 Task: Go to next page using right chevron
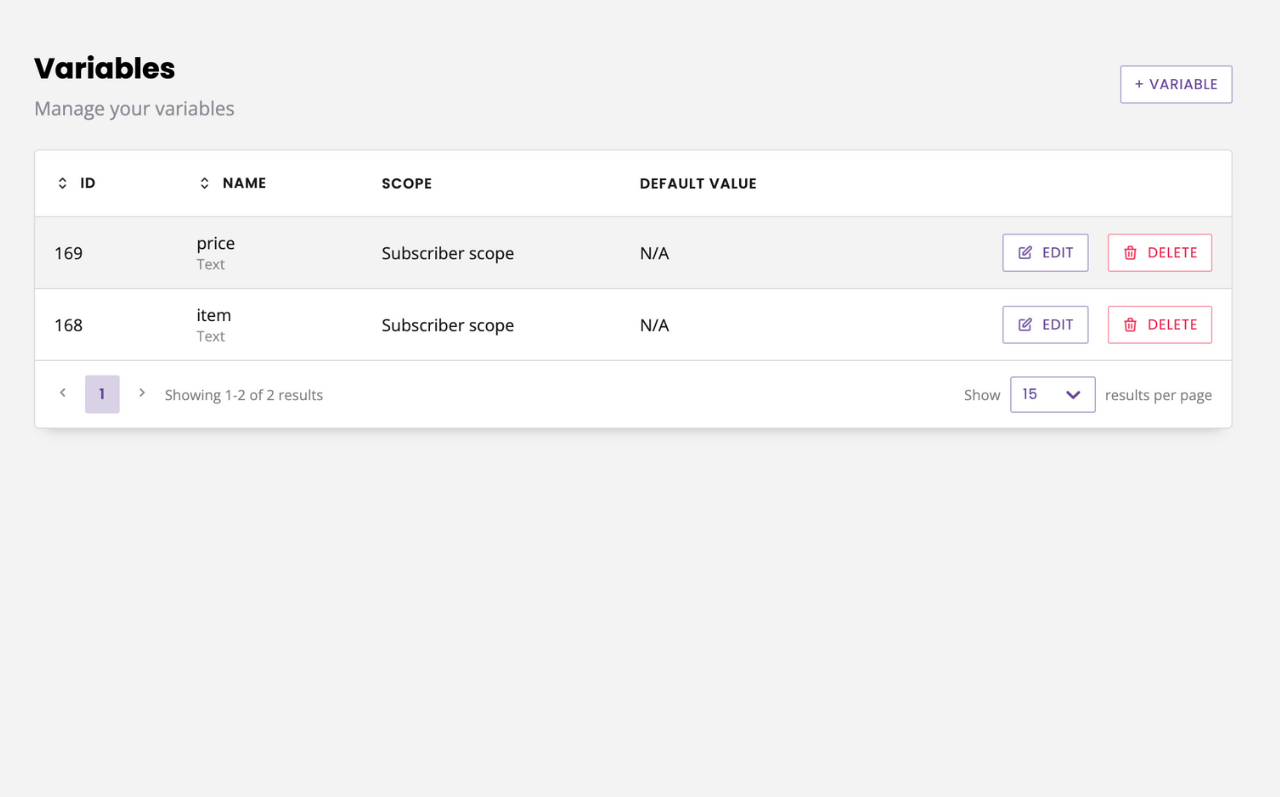click(x=142, y=394)
